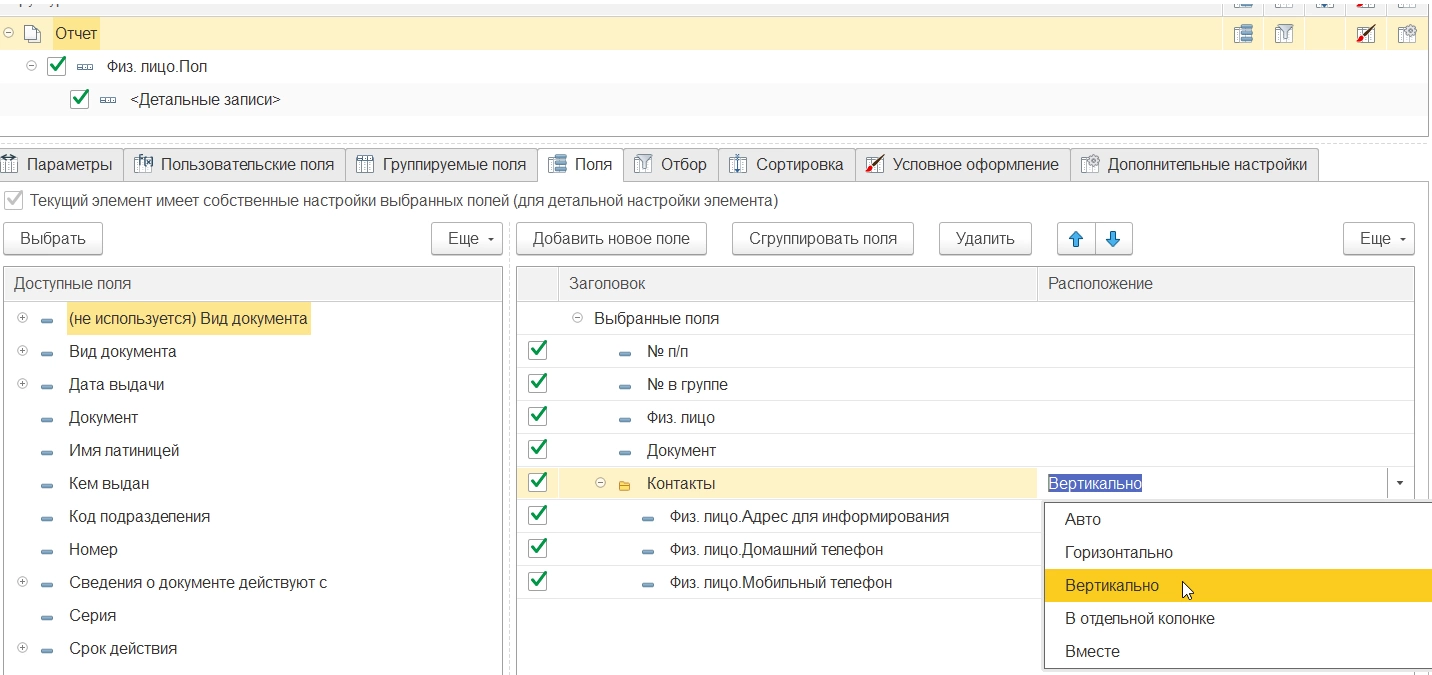The width and height of the screenshot is (1432, 675).
Task: Click the document icon beside Отчет
Action: 33,34
